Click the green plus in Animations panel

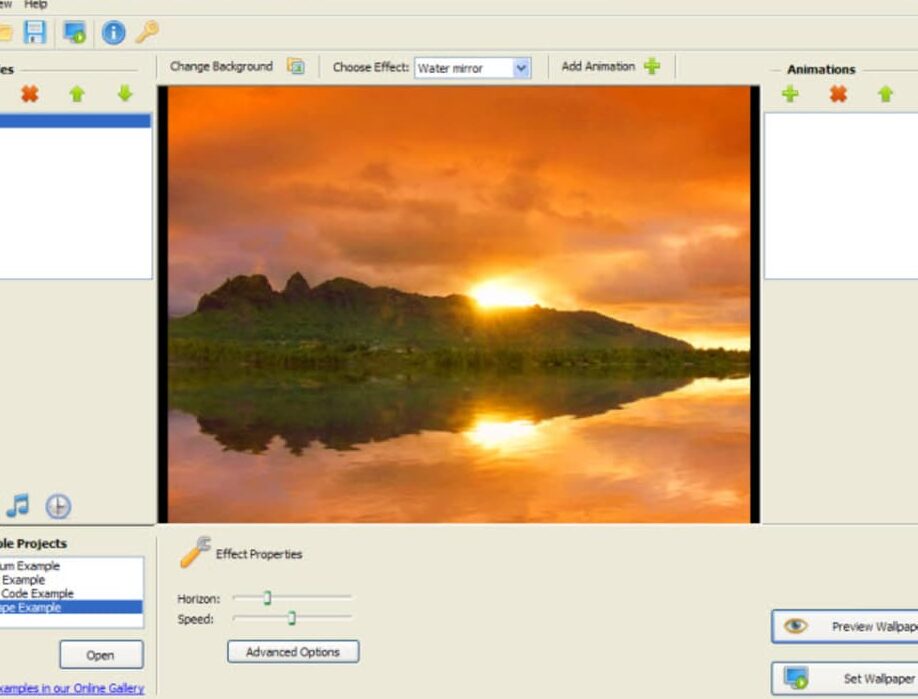[x=790, y=94]
